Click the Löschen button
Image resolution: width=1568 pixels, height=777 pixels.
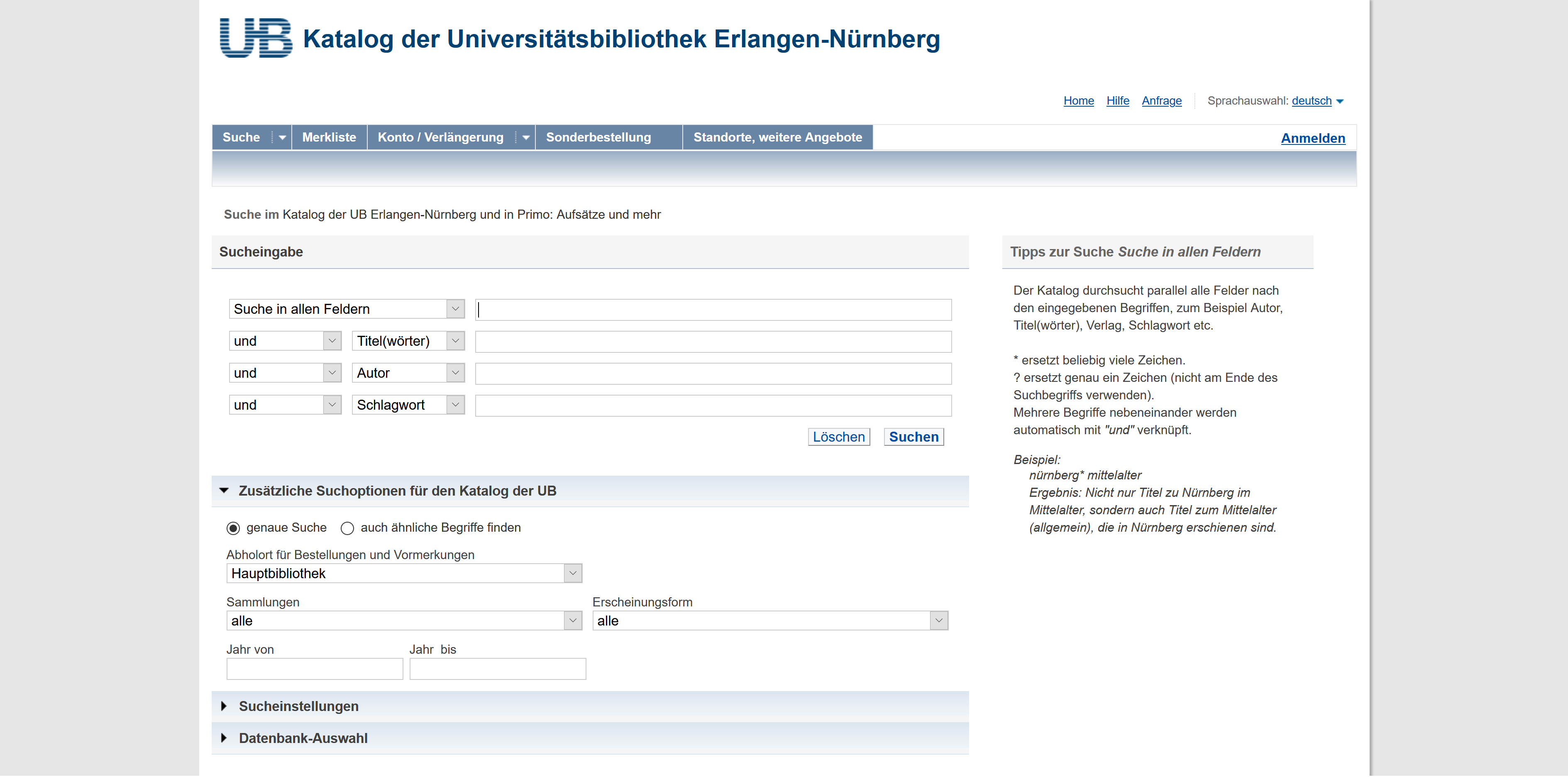coord(839,437)
